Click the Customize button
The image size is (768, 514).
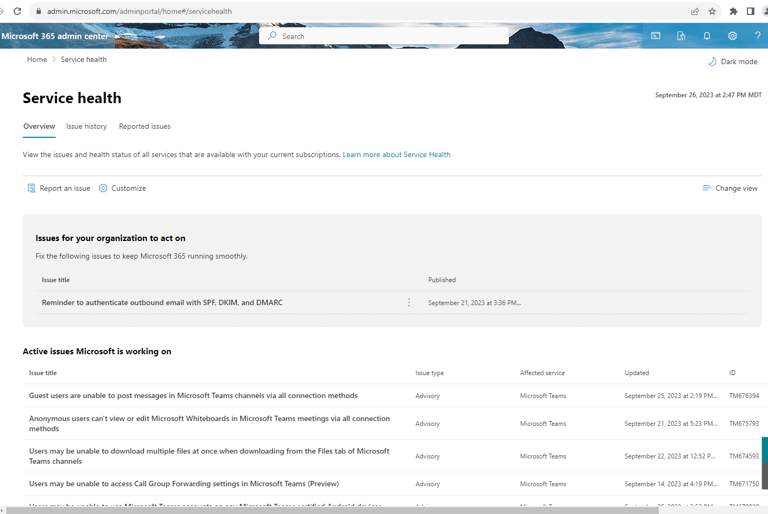pos(122,188)
